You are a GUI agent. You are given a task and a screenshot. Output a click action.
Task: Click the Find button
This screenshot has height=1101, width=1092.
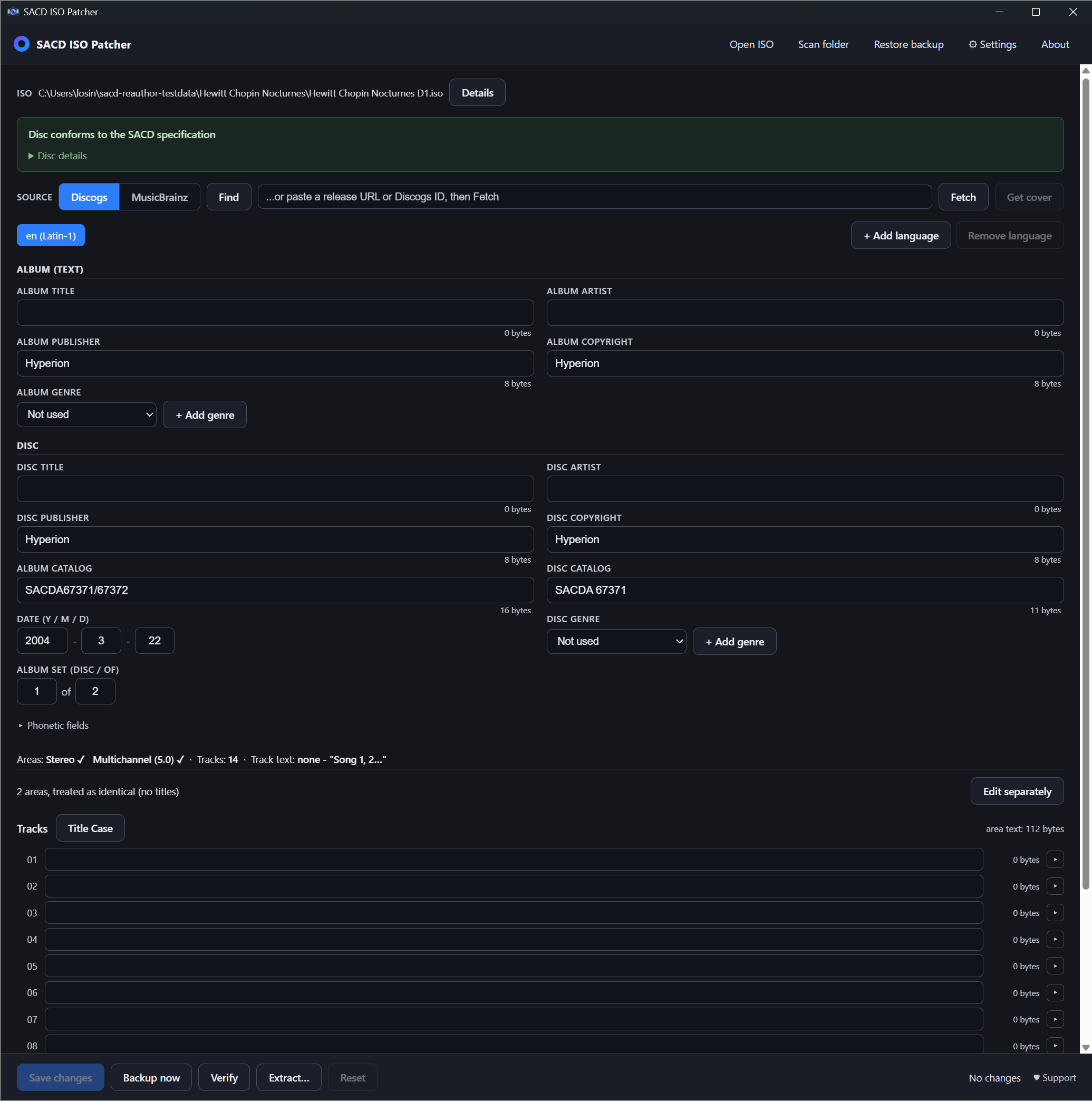[x=228, y=197]
